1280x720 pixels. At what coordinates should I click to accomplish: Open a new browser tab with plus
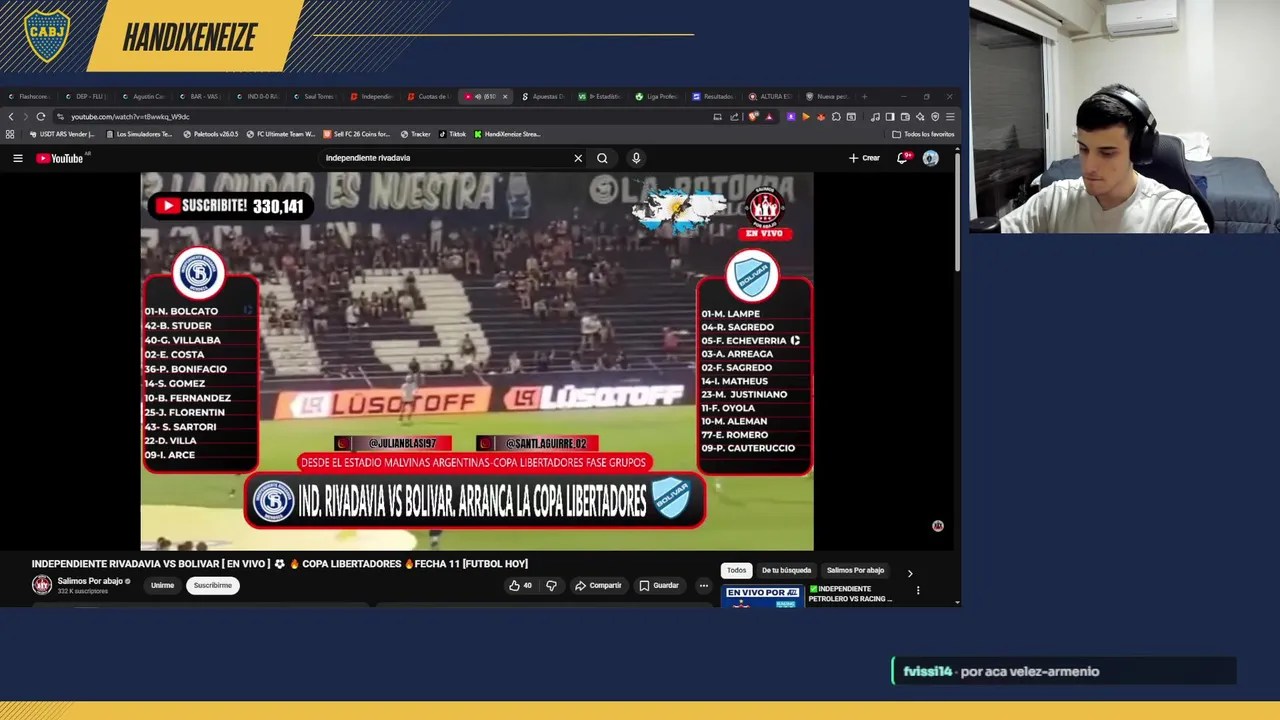click(865, 97)
